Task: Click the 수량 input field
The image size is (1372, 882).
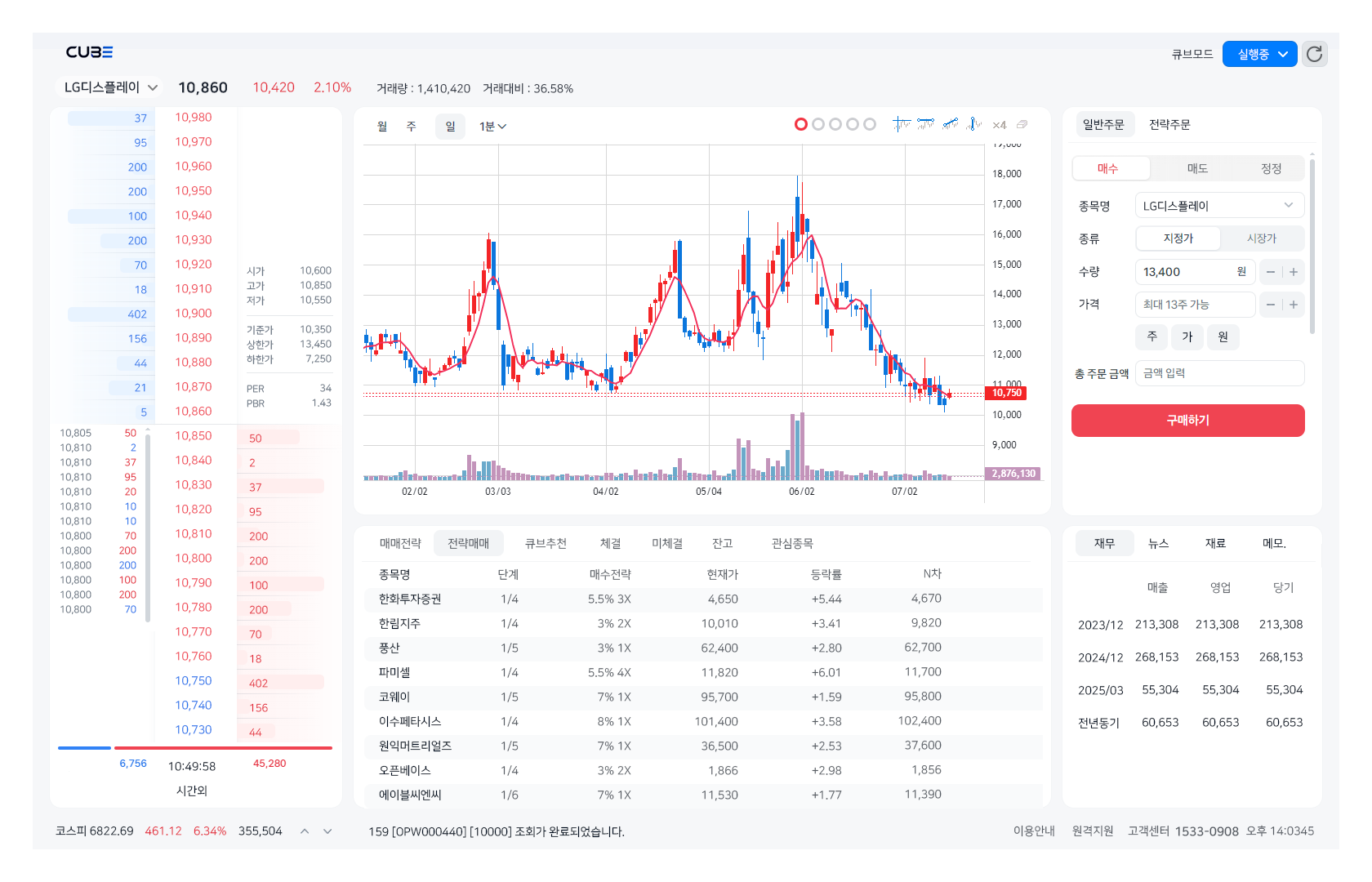Action: click(1196, 272)
